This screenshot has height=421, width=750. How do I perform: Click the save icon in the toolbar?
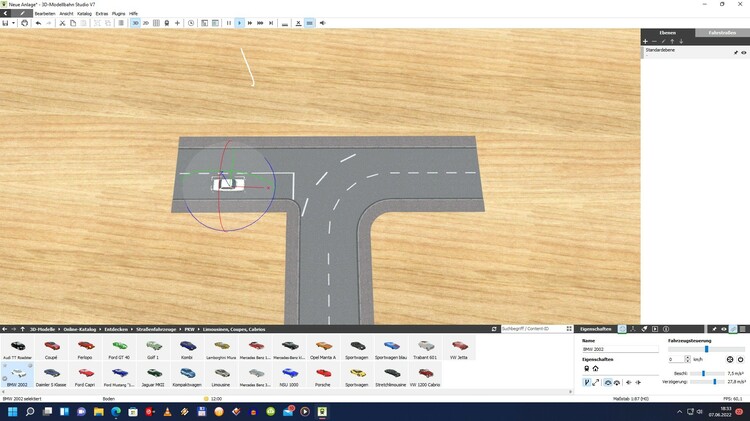pos(5,23)
